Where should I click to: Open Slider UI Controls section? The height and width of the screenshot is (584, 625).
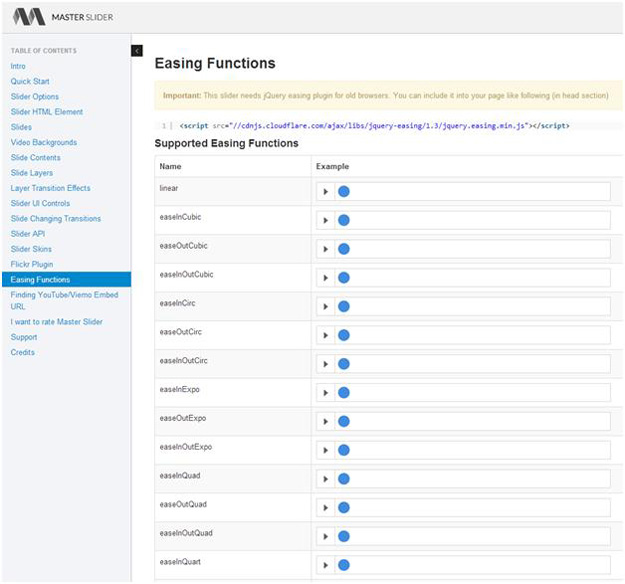click(40, 203)
